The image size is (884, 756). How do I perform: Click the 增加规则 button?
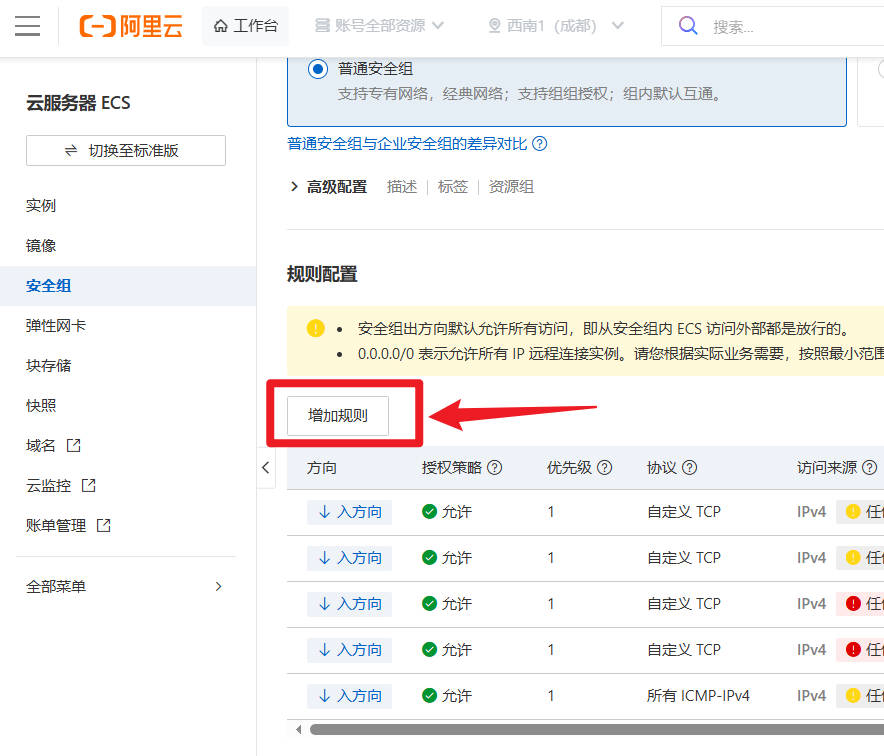tap(338, 416)
